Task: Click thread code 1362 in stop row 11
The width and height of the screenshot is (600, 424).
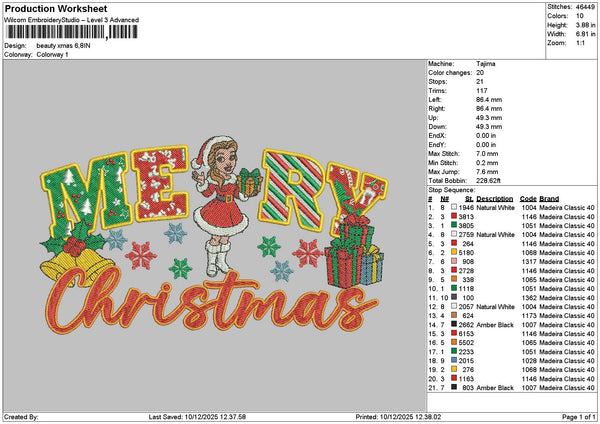Action: 529,298
